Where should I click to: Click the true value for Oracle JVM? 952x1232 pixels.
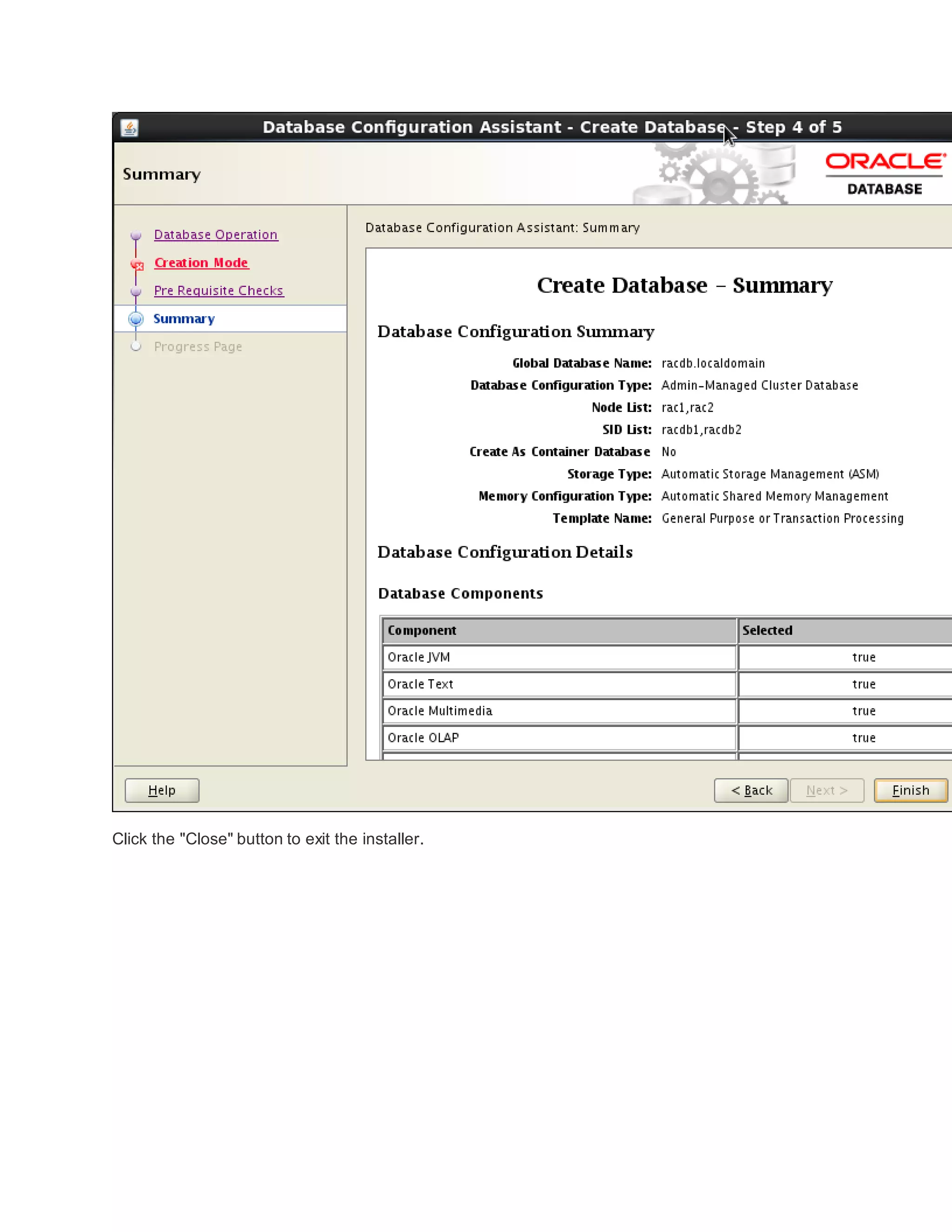[x=864, y=657]
